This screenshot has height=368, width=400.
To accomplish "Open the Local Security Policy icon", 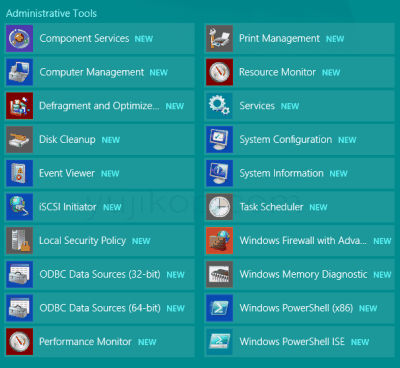I will click(x=19, y=240).
